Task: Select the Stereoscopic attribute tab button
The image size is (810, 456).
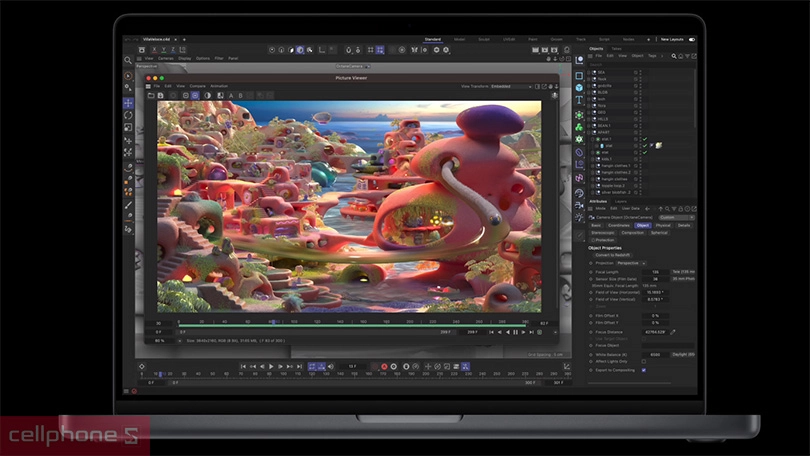Action: 602,233
